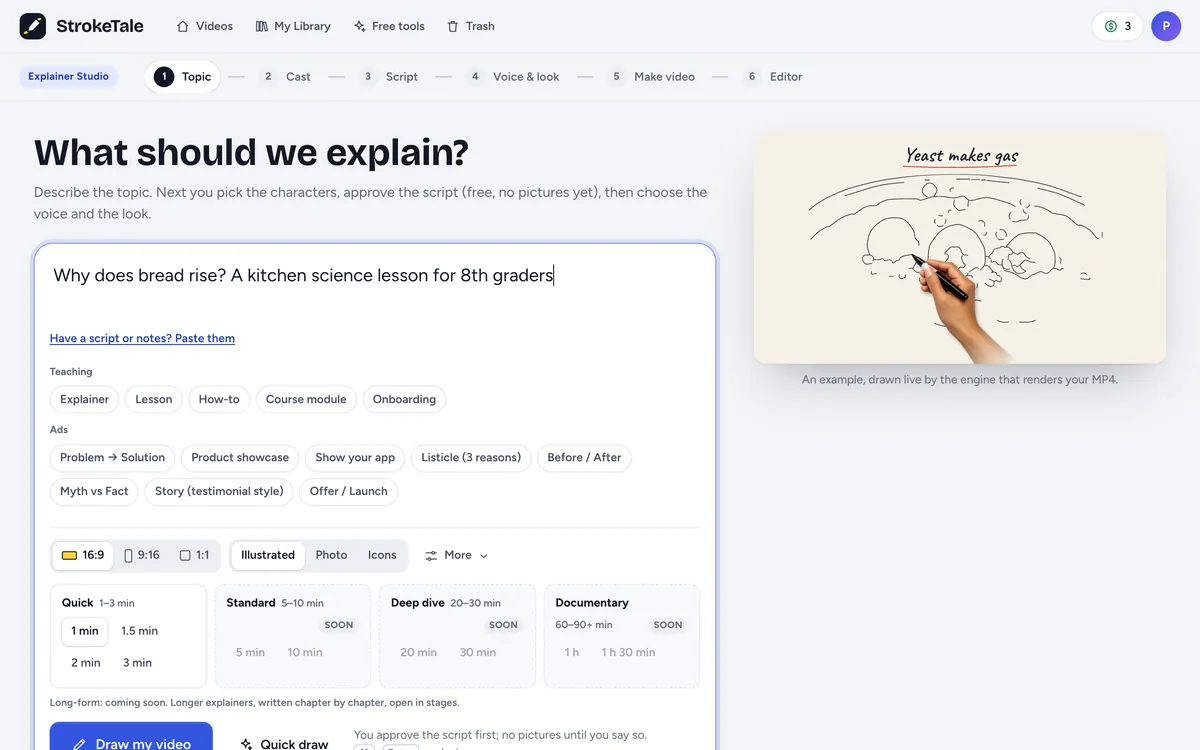Pick the Myth vs Fact chip
Viewport: 1200px width, 750px height.
[94, 491]
